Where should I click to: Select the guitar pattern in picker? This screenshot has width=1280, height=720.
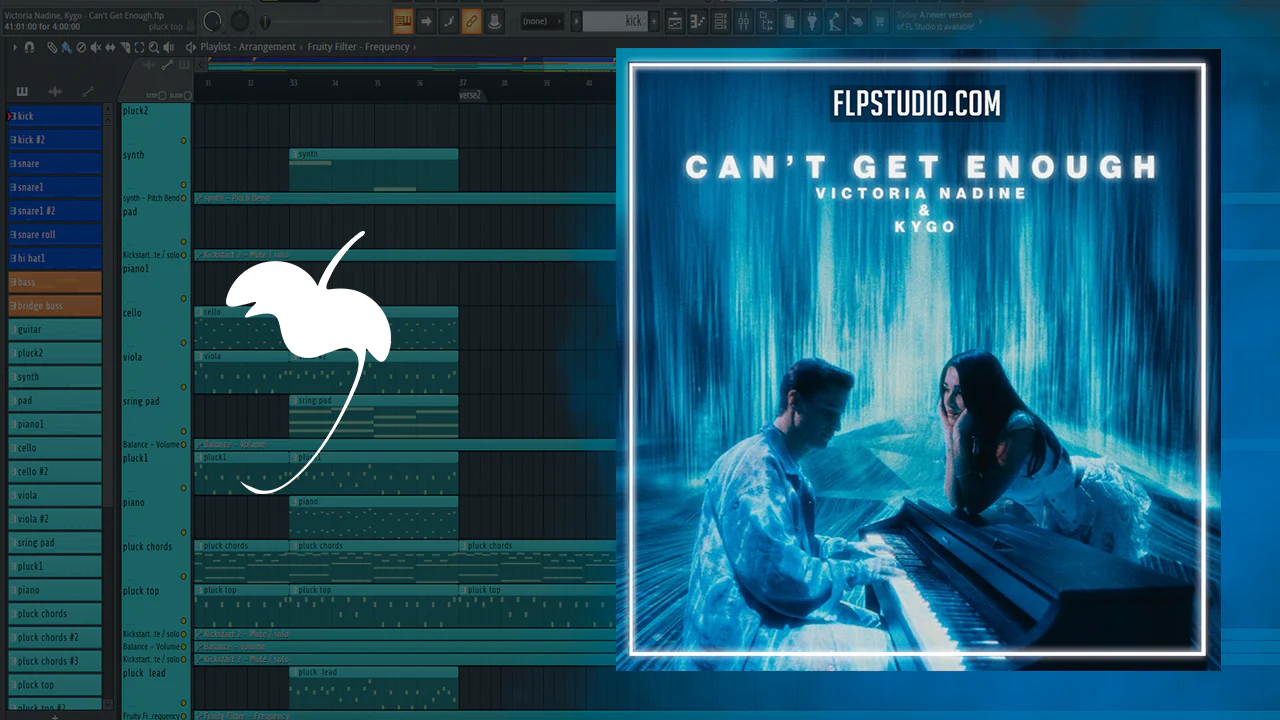coord(55,329)
